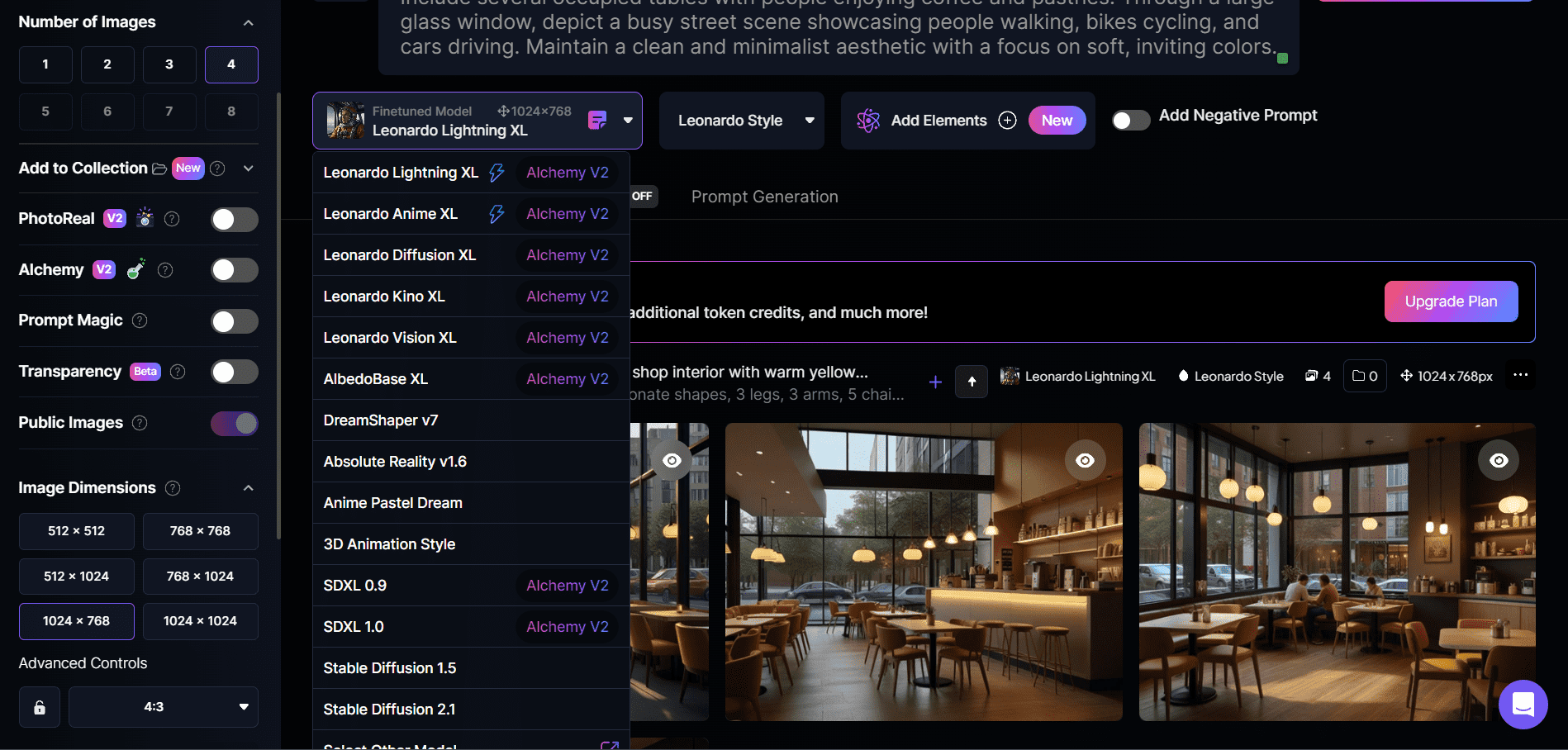
Task: Select Stable Diffusion 1.5 from the list
Action: (390, 667)
